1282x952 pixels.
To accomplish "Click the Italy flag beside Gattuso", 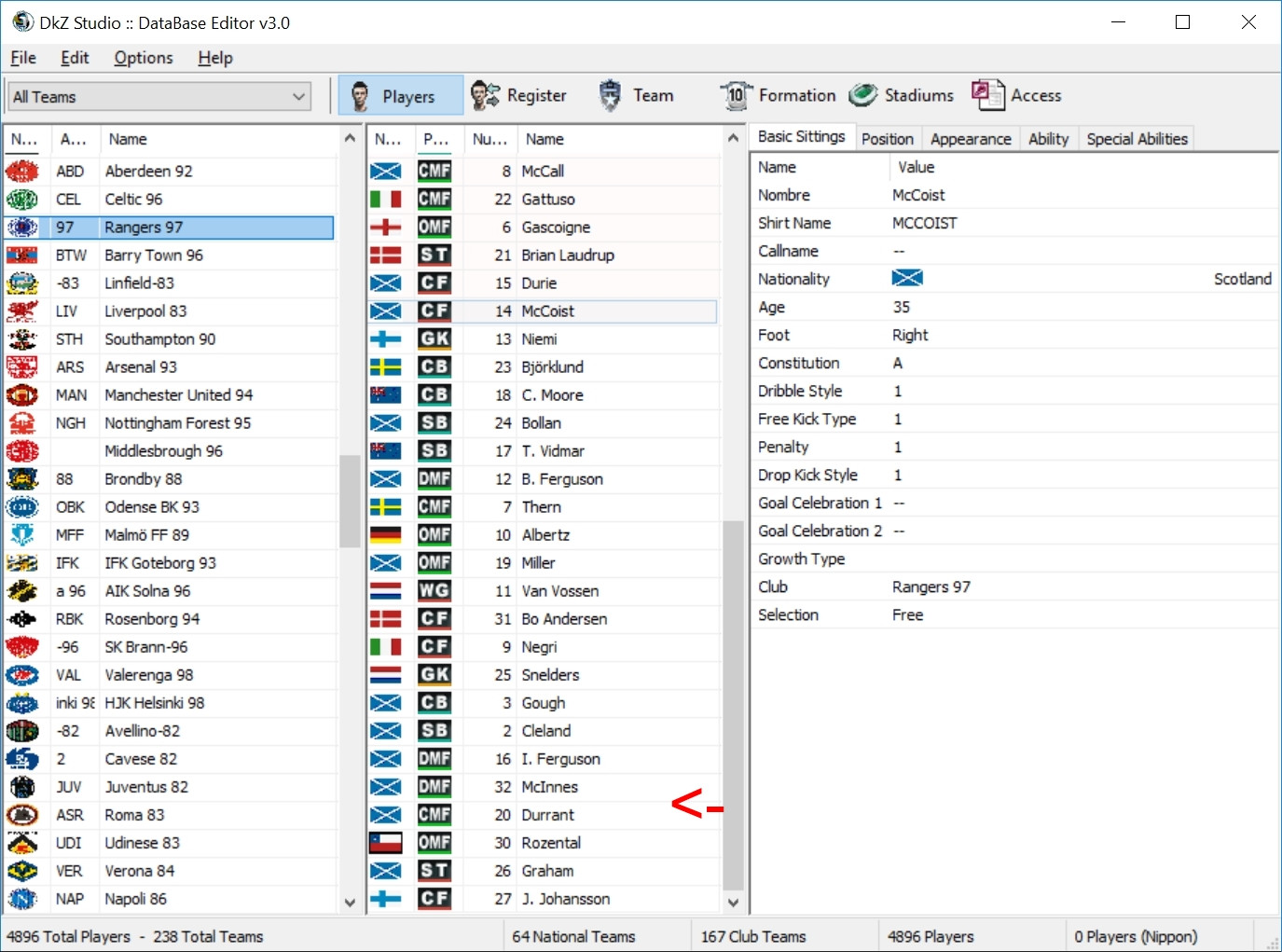I will (385, 199).
